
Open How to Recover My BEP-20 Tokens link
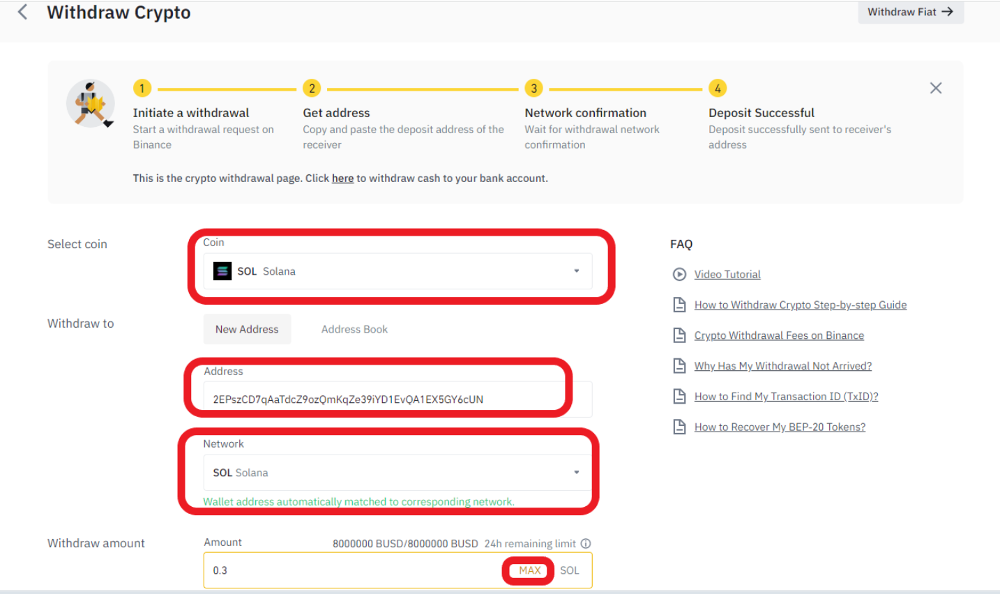pos(779,427)
